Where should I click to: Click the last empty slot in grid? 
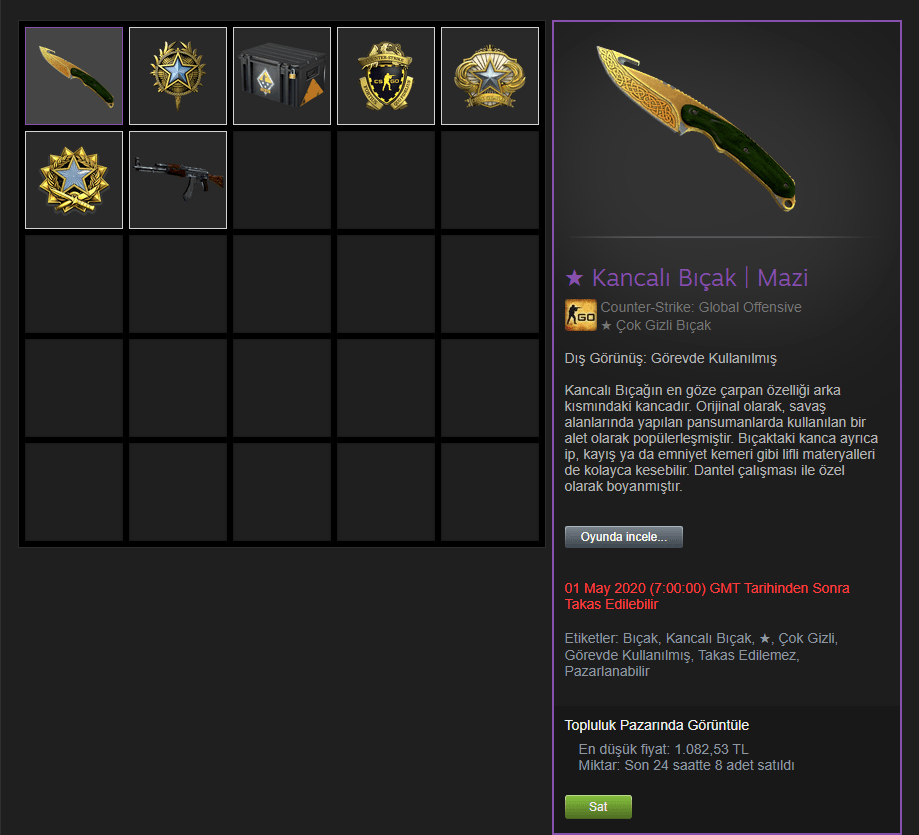490,492
